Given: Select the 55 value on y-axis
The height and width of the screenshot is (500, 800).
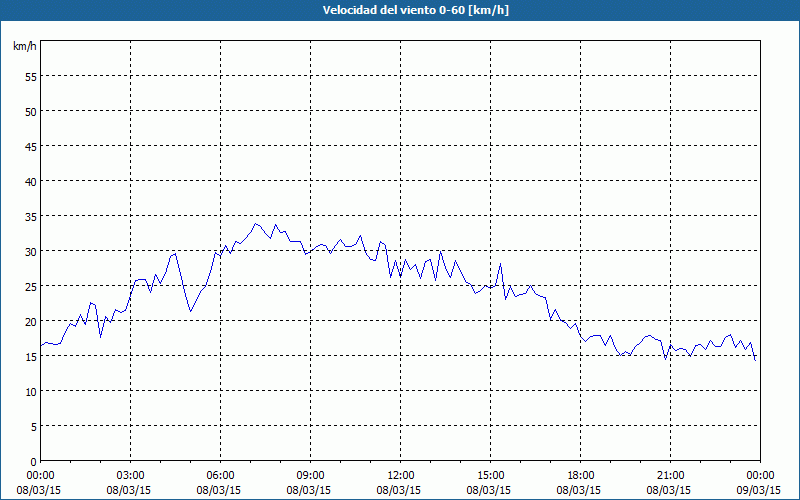Looking at the screenshot, I should [31, 77].
